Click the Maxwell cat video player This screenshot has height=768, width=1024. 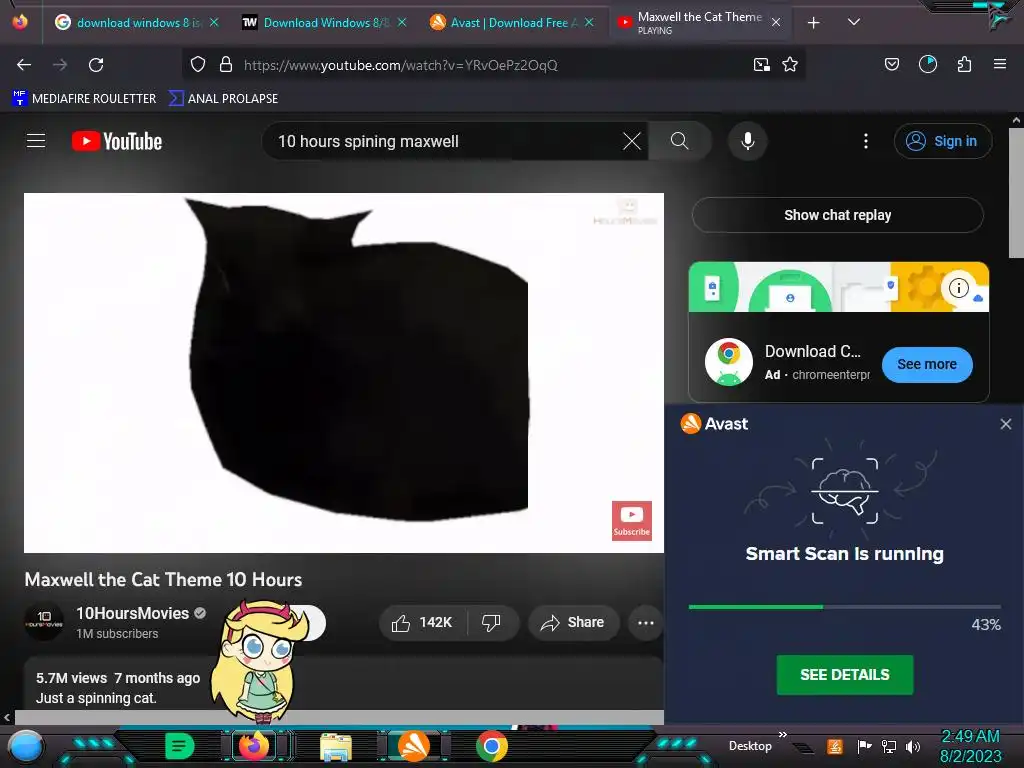(344, 373)
